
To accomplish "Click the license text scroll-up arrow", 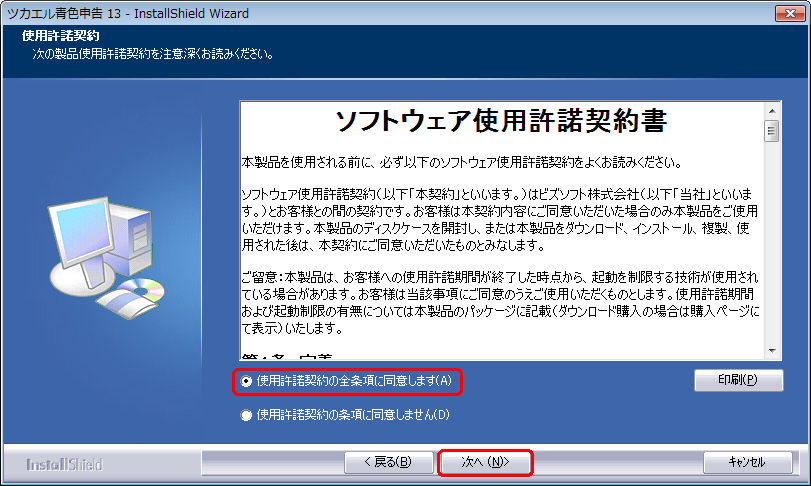I will click(772, 111).
